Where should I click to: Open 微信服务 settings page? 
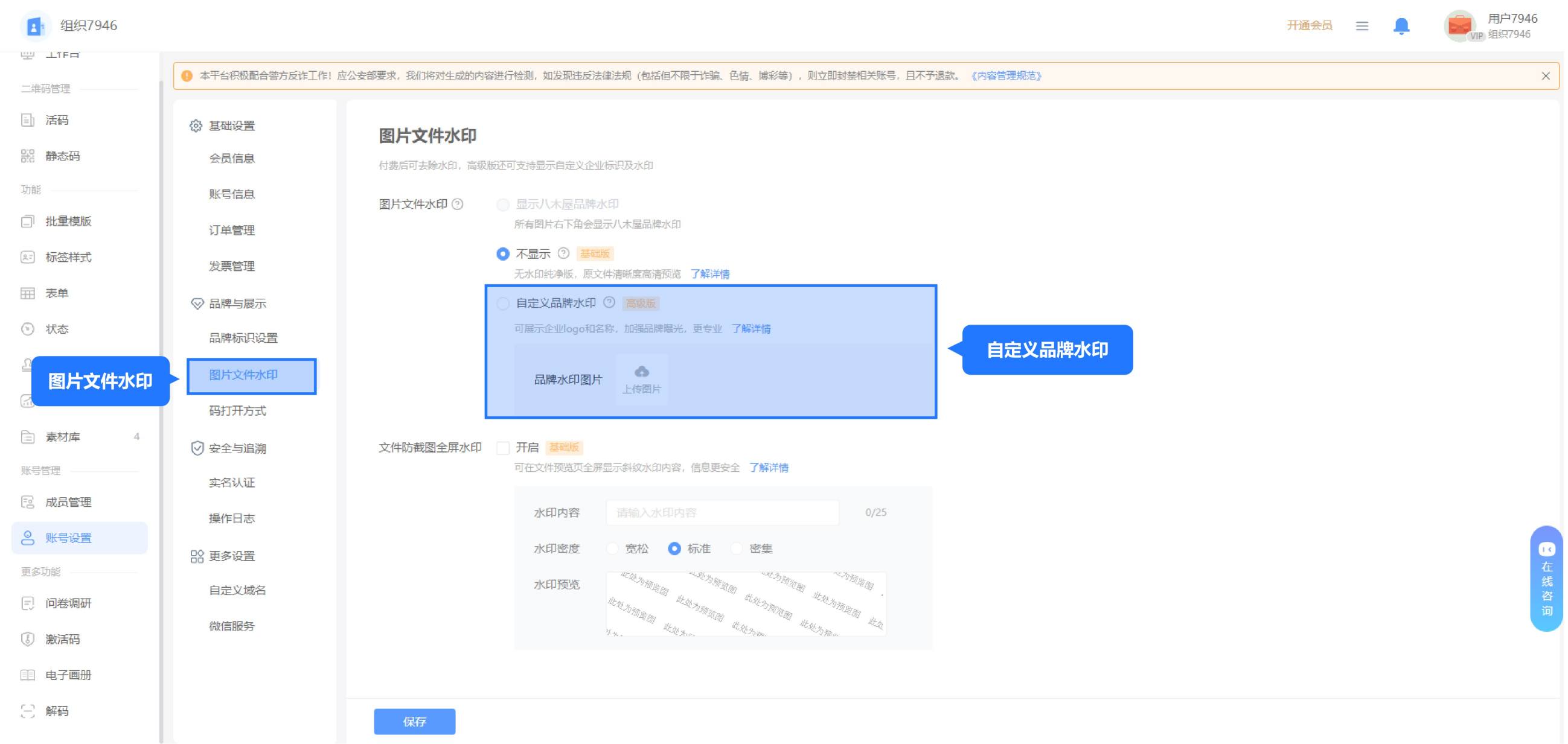(232, 626)
